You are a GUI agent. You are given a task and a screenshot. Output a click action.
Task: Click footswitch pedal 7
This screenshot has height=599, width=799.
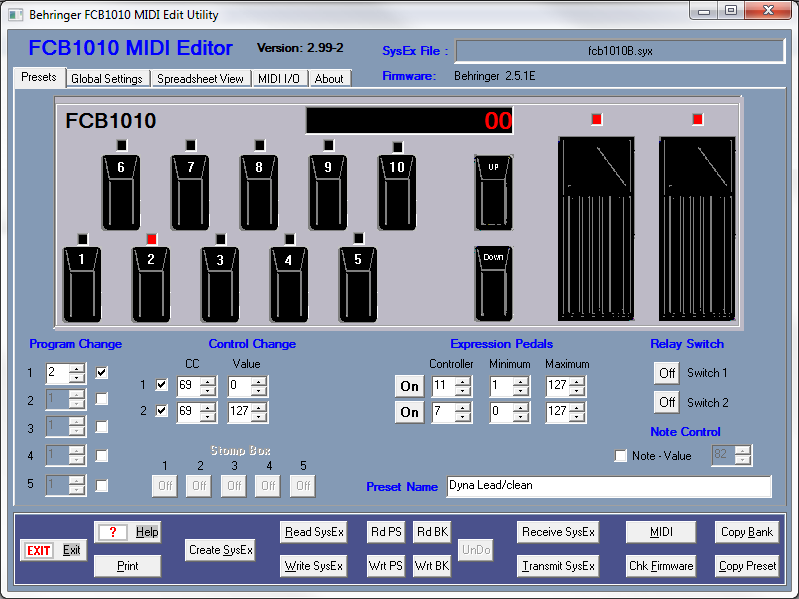tap(190, 193)
